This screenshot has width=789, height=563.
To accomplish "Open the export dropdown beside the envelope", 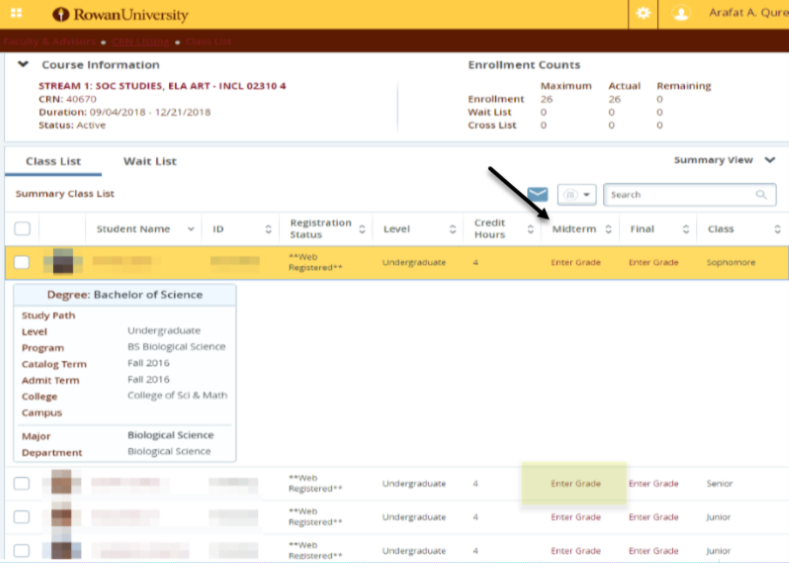I will tap(576, 194).
